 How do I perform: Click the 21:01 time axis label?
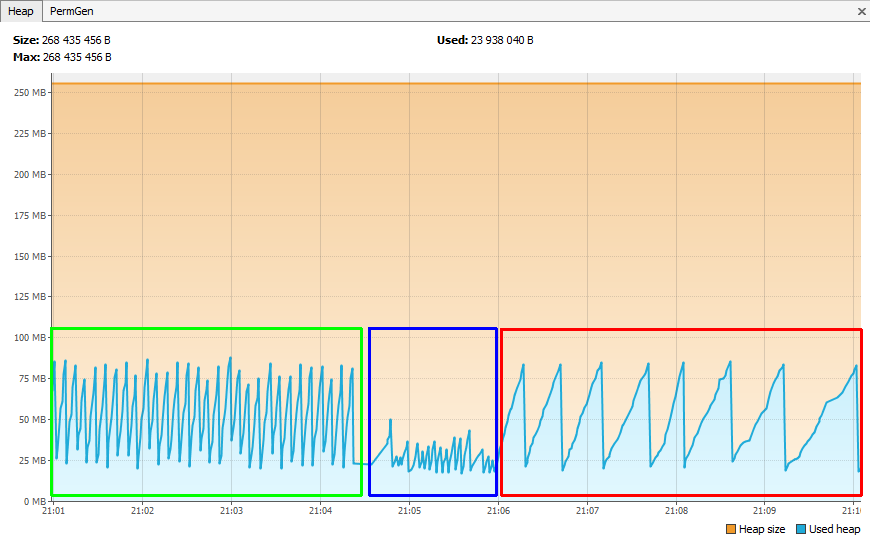(x=53, y=511)
